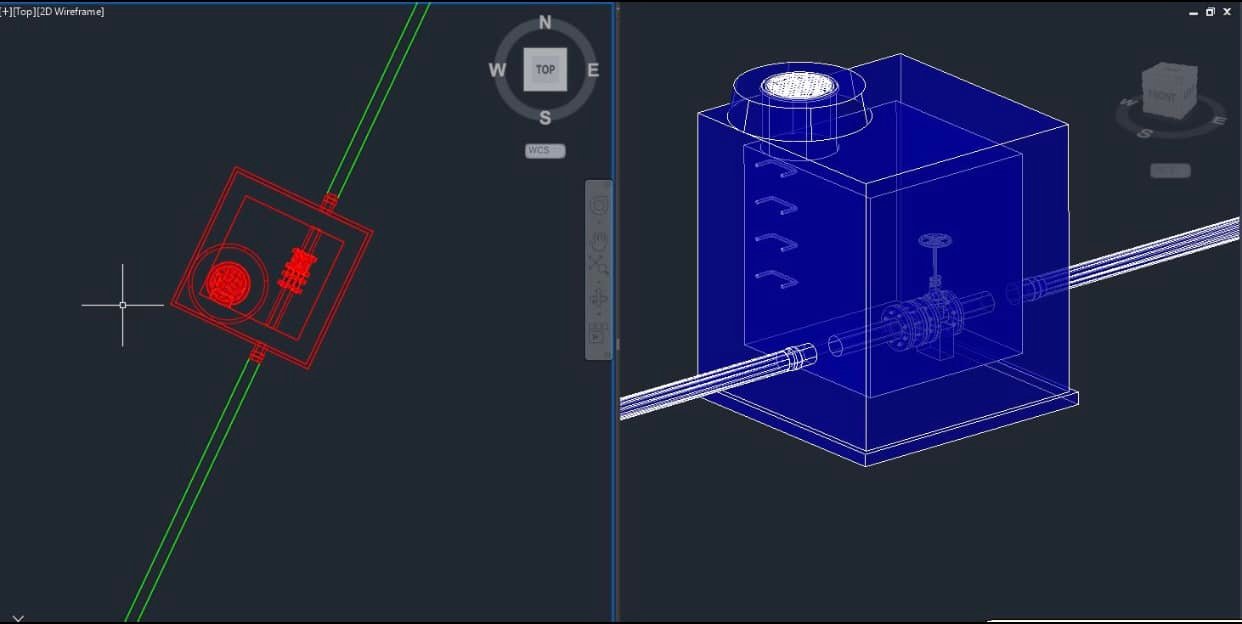The height and width of the screenshot is (624, 1242).
Task: Open the [+] viewport controls menu
Action: [x=6, y=11]
